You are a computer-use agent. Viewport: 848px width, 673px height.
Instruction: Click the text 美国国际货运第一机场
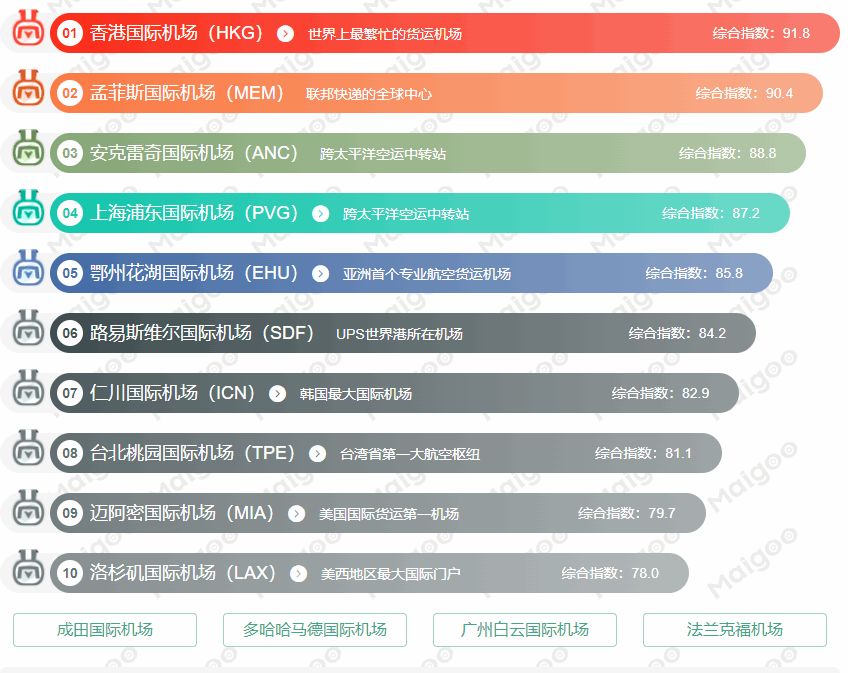[x=389, y=514]
